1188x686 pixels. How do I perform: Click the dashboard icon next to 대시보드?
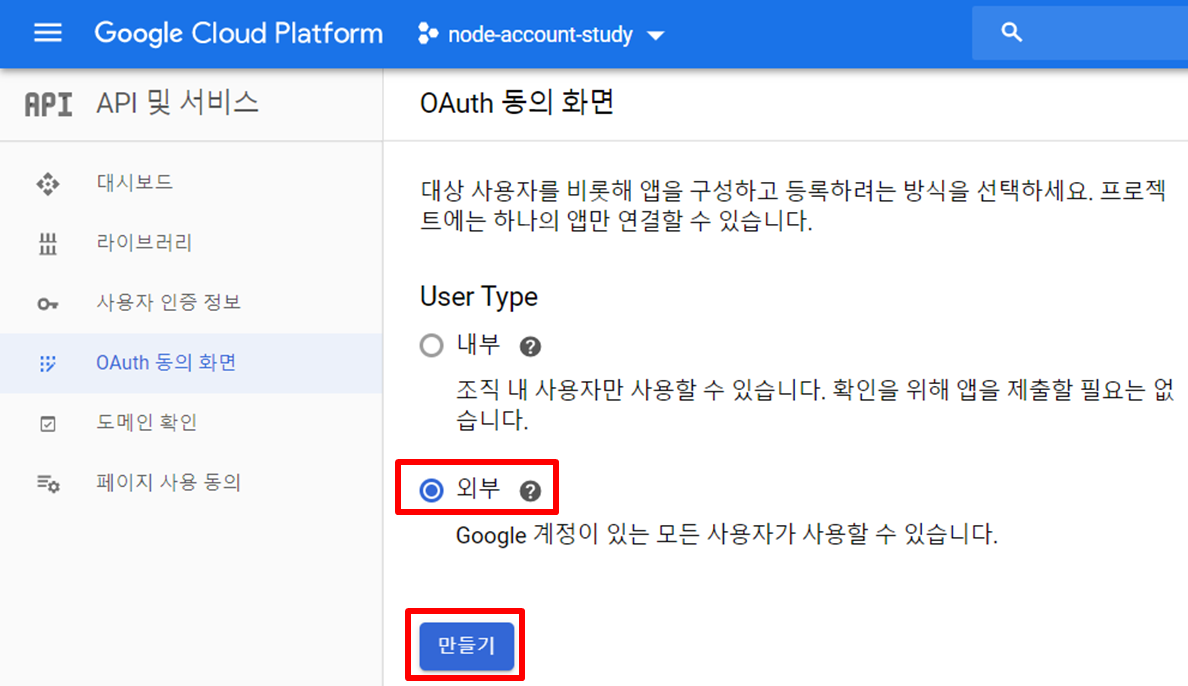[x=48, y=183]
